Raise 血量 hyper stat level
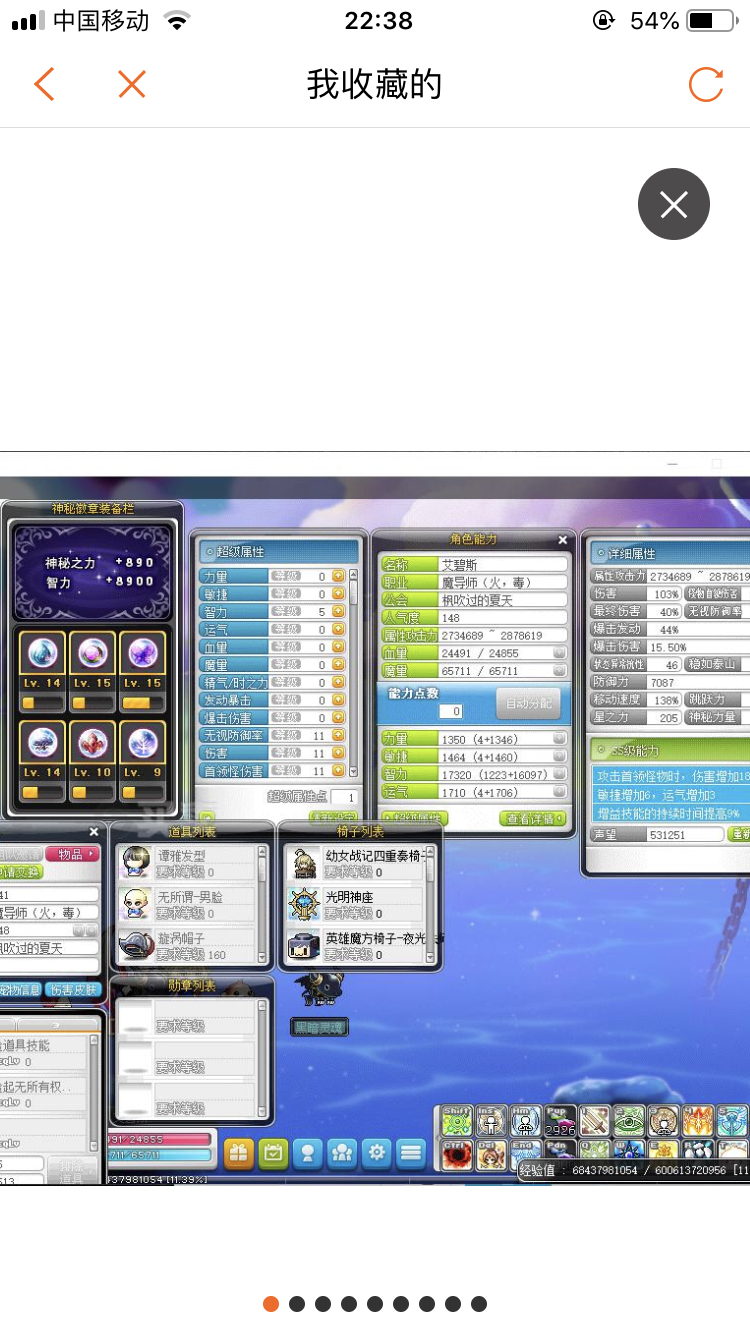 [338, 647]
